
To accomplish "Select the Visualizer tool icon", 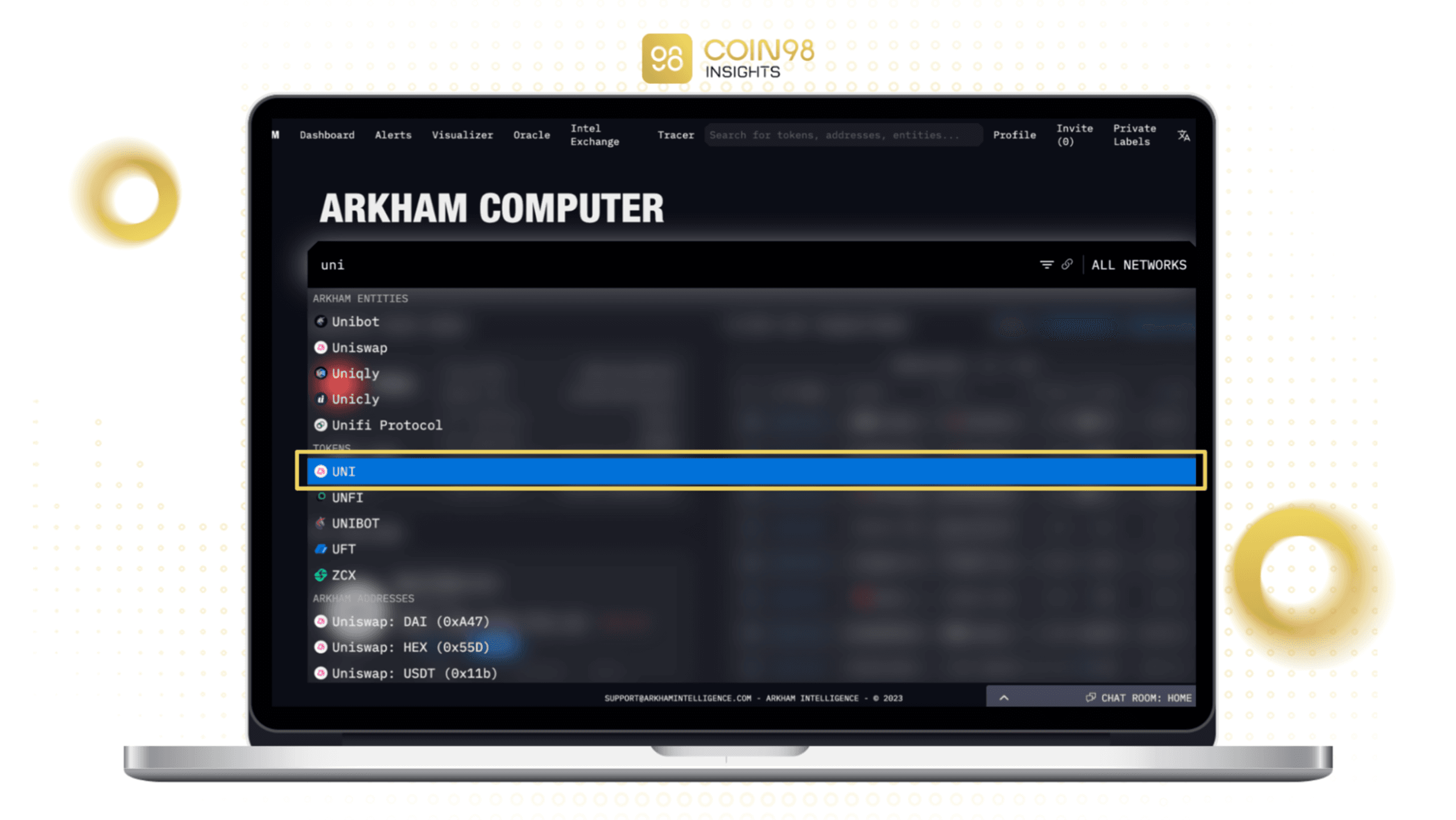I will coord(462,135).
